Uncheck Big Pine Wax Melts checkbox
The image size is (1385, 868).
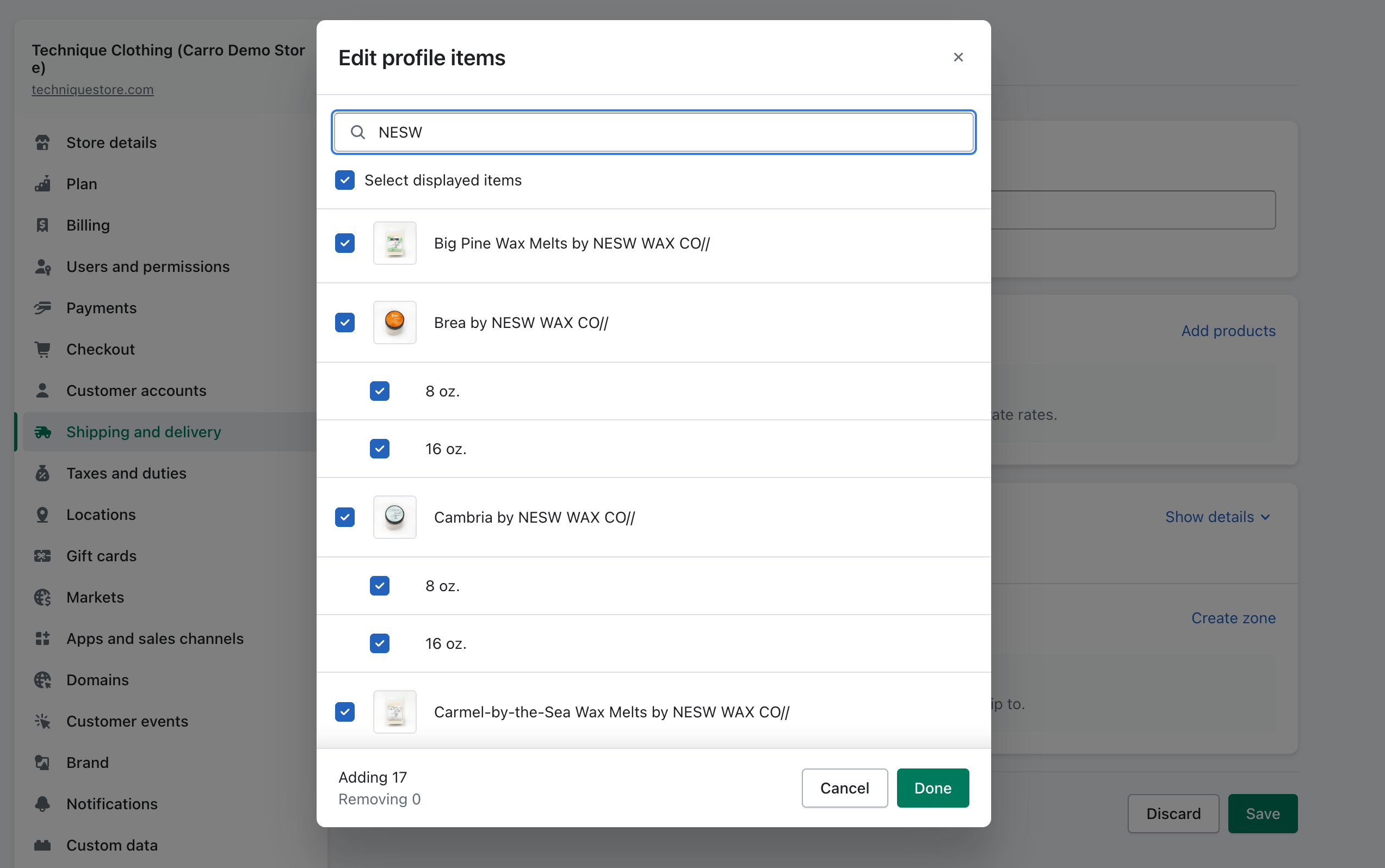pos(345,244)
